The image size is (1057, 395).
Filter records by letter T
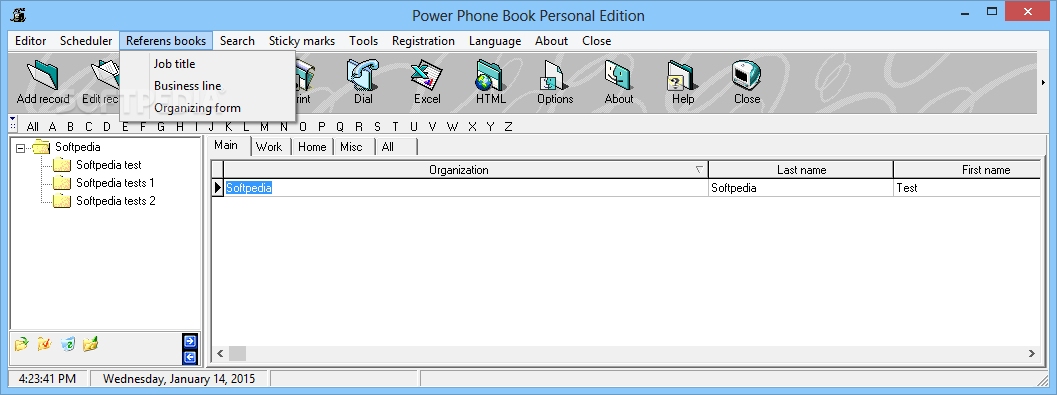pos(396,126)
